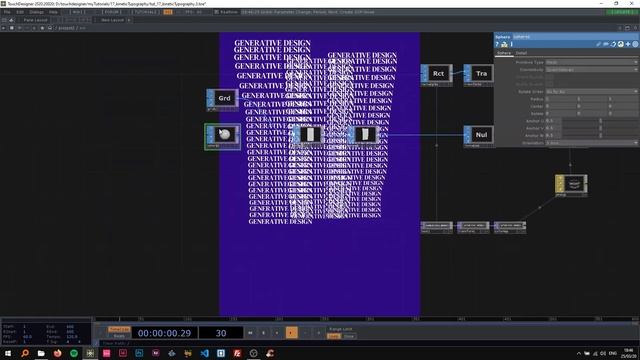Open the Edit menu
The height and width of the screenshot is (360, 640).
(20, 12)
